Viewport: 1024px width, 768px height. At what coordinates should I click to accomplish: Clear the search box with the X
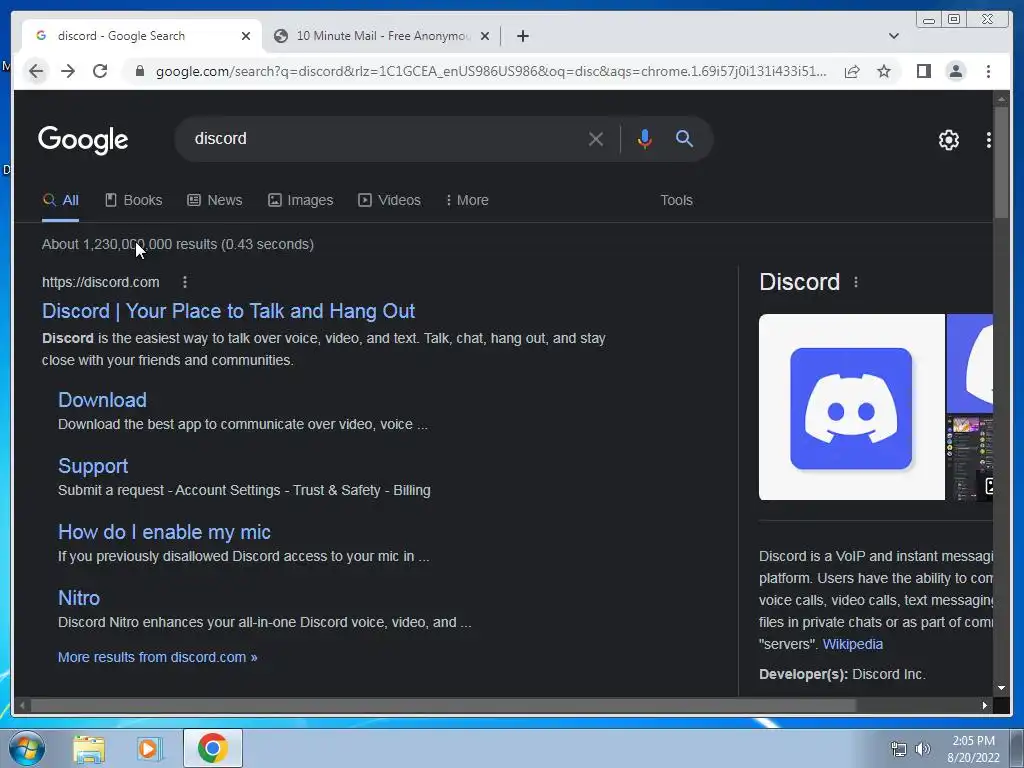click(596, 139)
